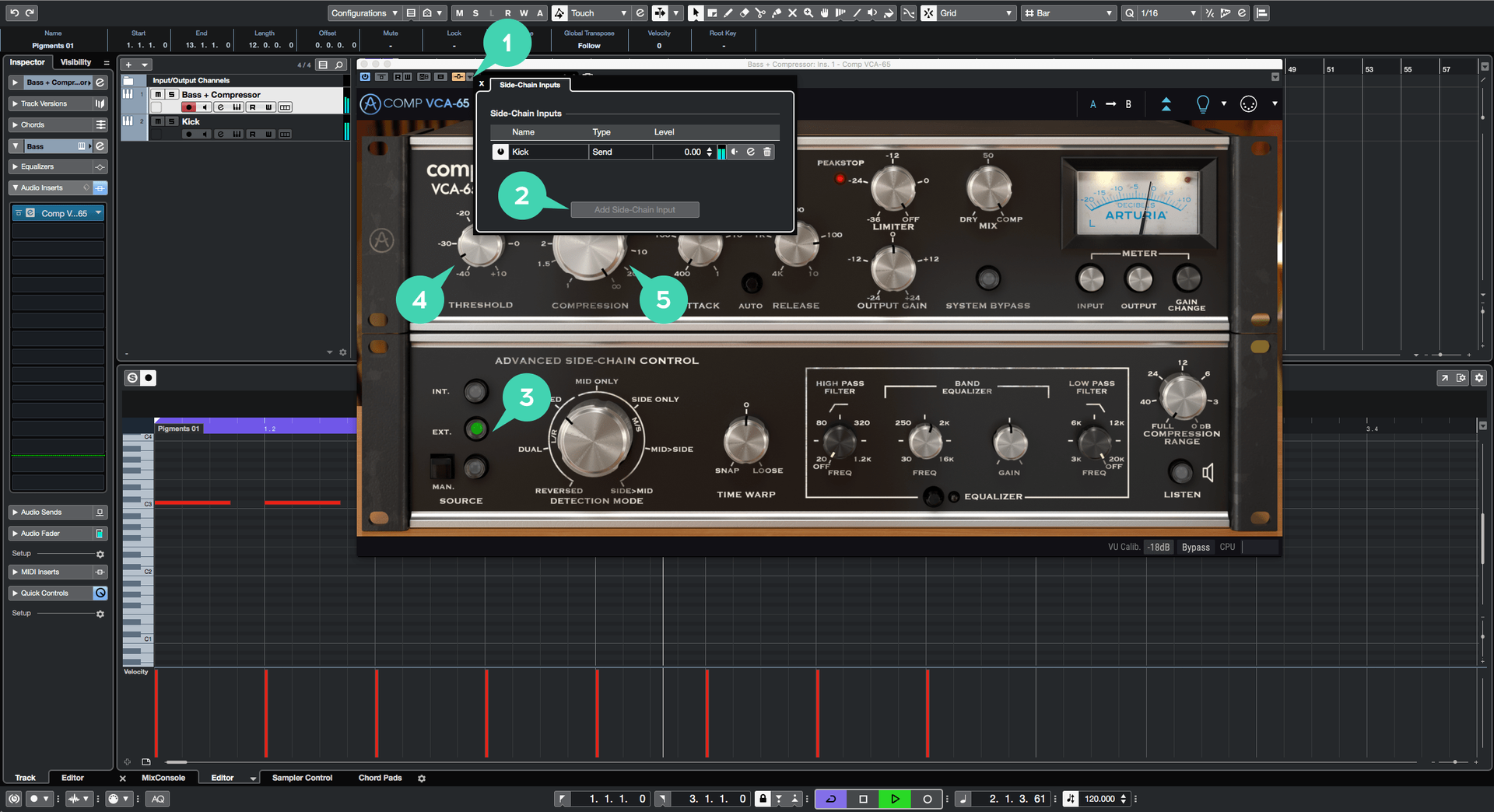Click the AQ auto quantize button
The width and height of the screenshot is (1494, 812).
[x=158, y=799]
